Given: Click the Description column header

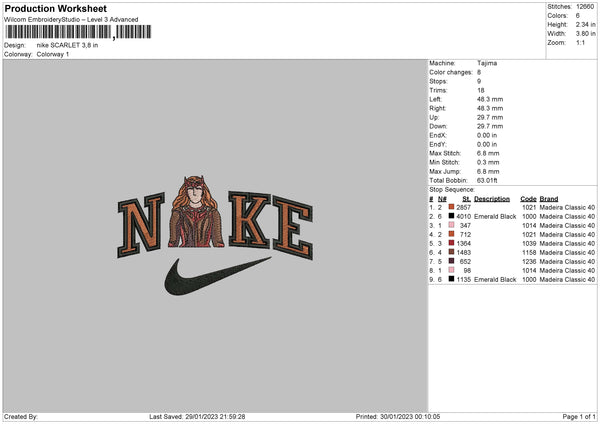Looking at the screenshot, I should click(492, 199).
